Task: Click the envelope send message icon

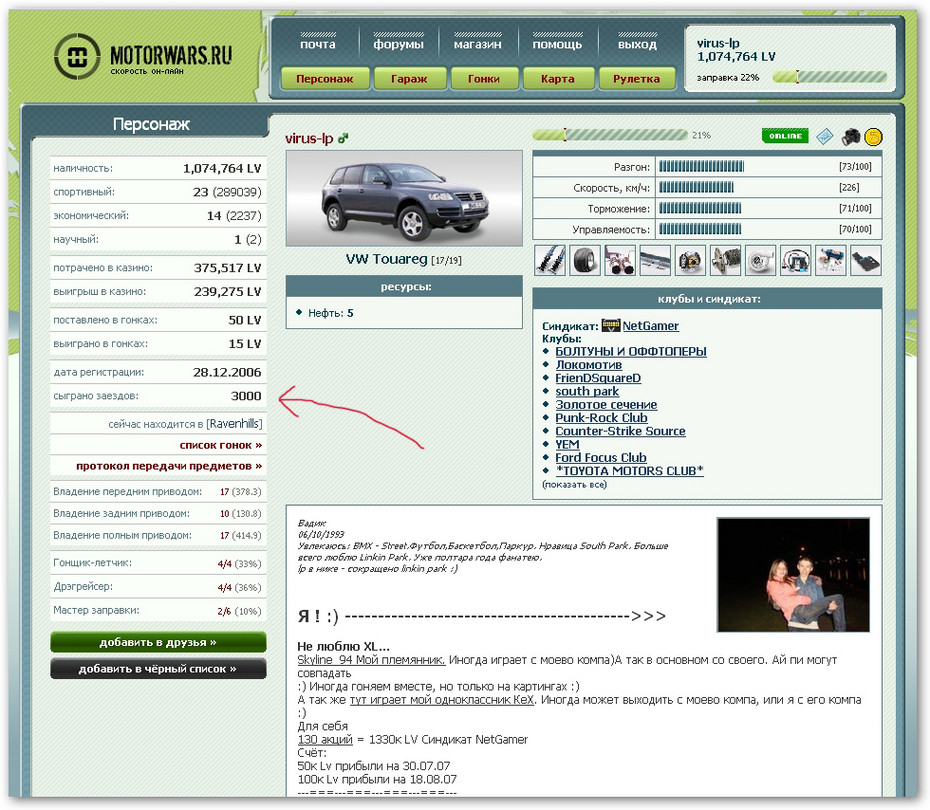Action: coord(824,137)
